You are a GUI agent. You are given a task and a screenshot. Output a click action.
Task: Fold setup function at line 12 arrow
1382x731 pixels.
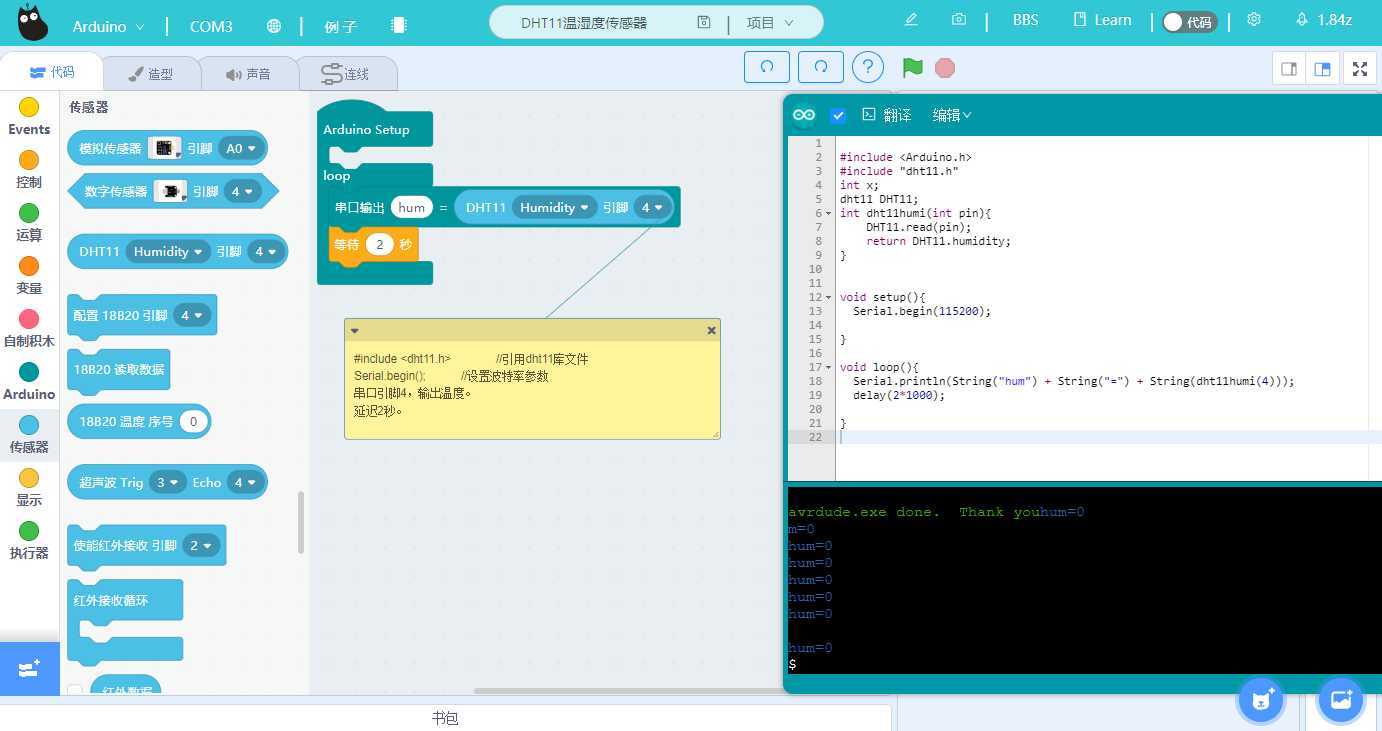point(829,298)
